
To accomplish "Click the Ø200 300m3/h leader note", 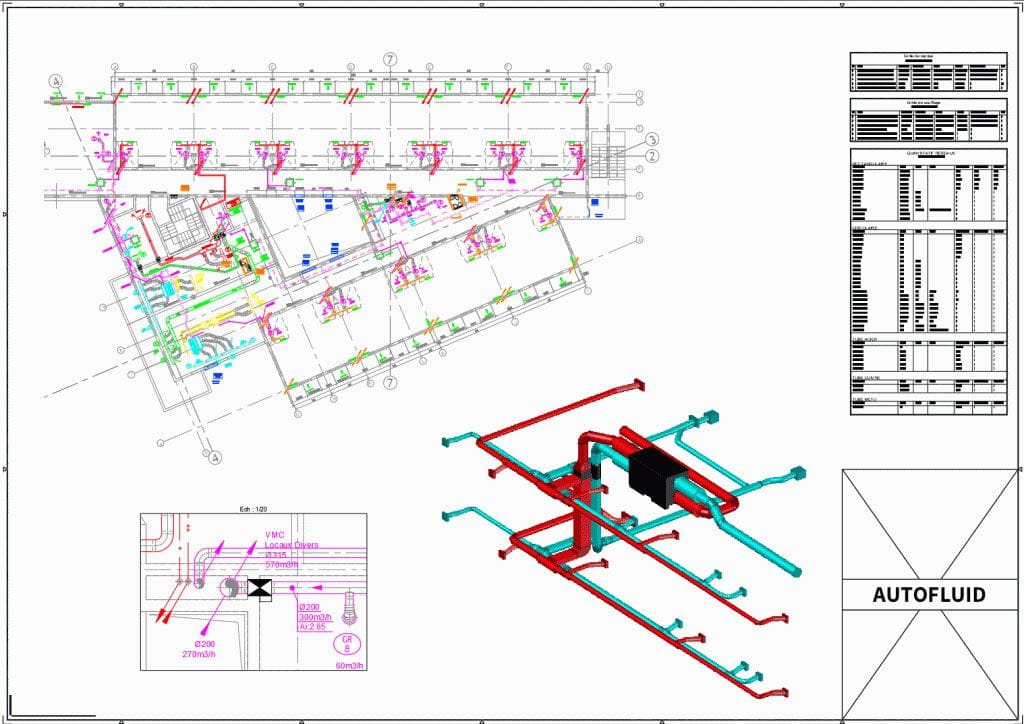I will tap(314, 614).
